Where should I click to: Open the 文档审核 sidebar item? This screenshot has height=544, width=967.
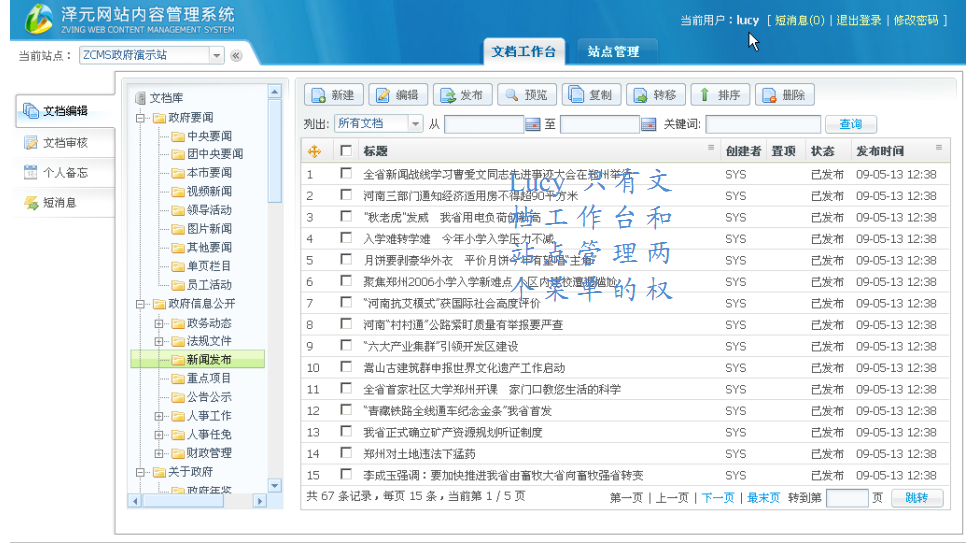[65, 142]
